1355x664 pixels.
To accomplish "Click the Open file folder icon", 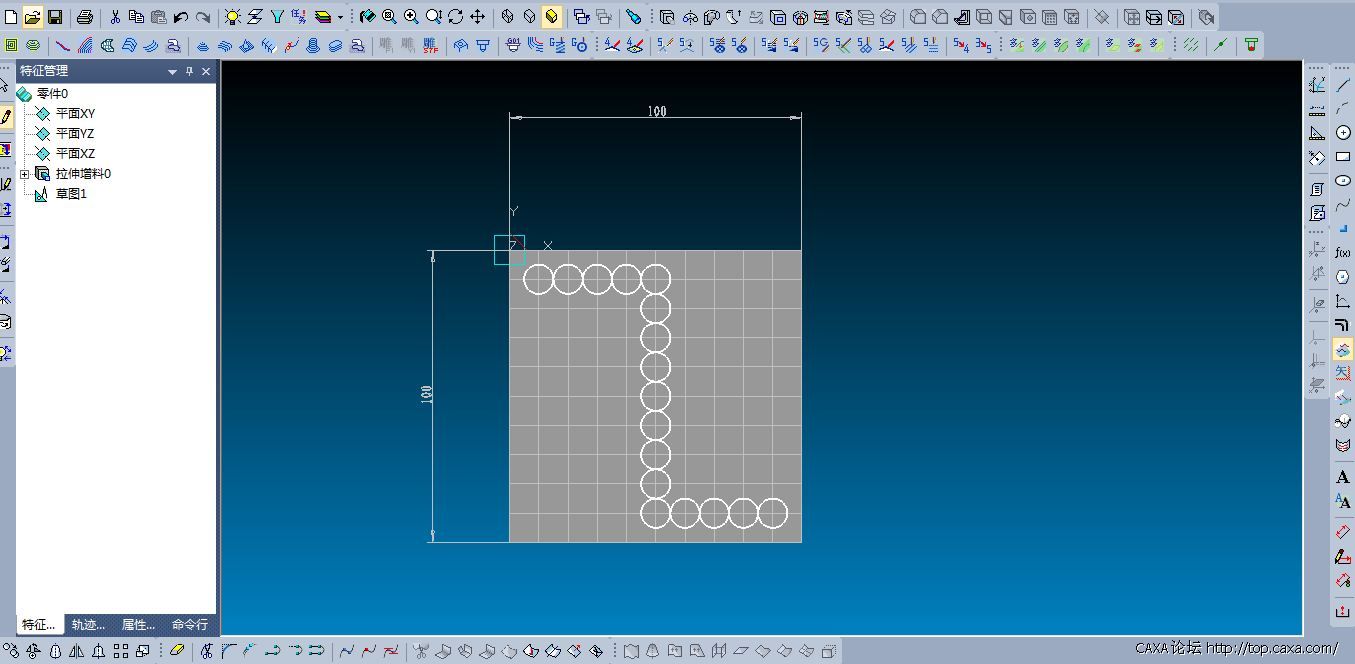I will point(32,17).
